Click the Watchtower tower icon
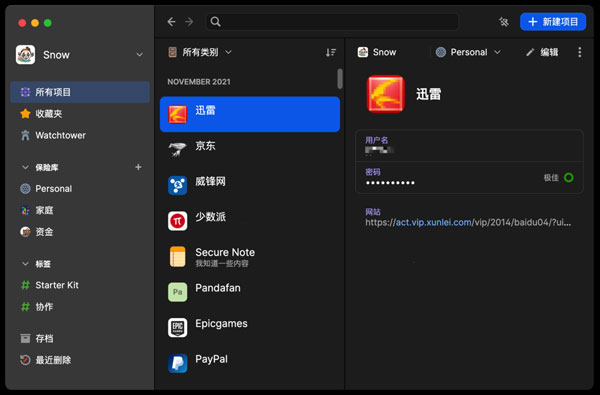 [x=25, y=135]
